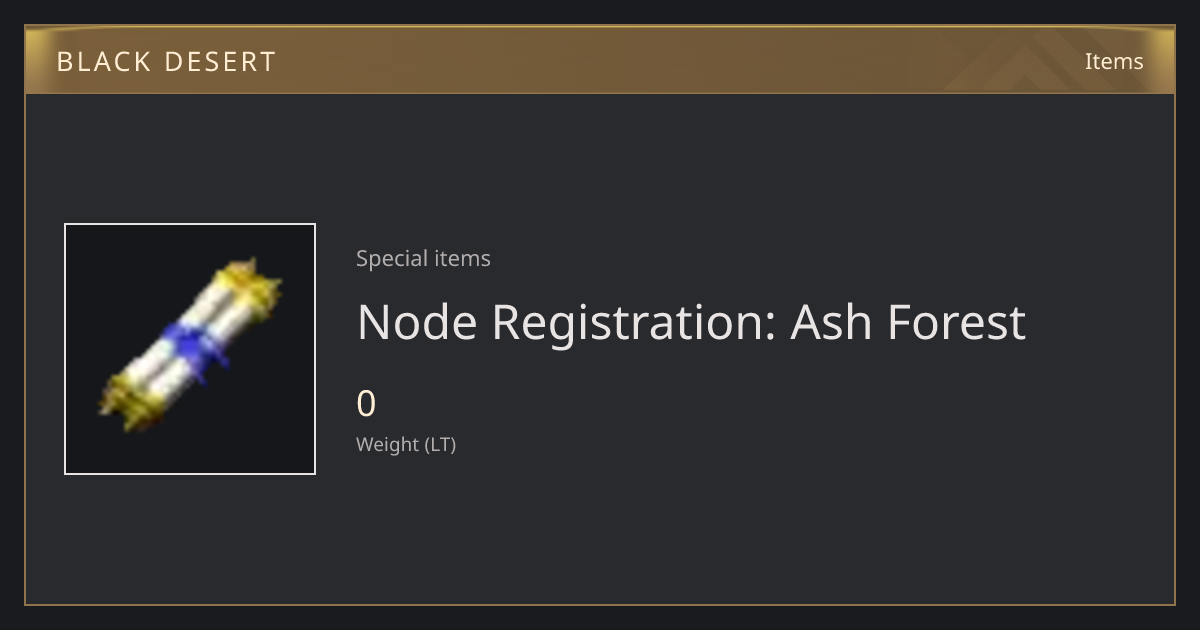Click the Weight (LT) label
This screenshot has width=1200, height=630.
(406, 444)
